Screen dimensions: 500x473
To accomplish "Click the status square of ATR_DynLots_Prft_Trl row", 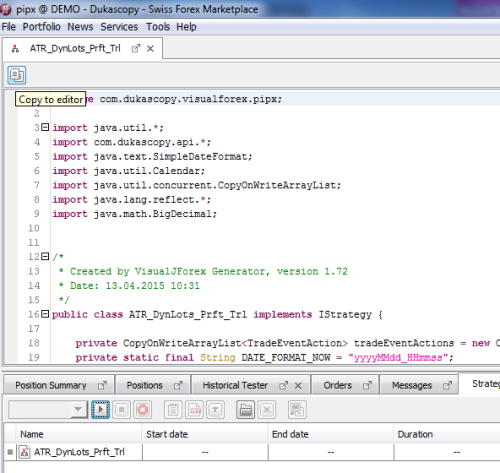I will coord(10,452).
